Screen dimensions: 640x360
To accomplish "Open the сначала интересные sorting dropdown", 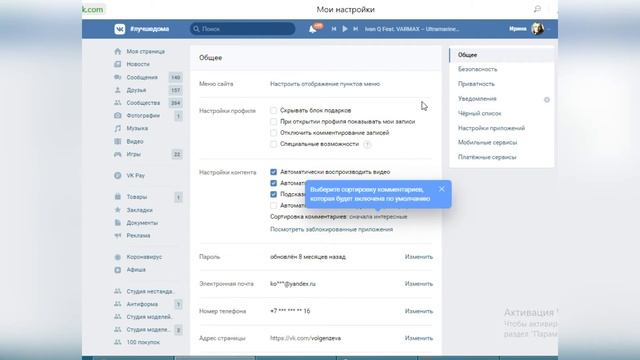I will [378, 217].
